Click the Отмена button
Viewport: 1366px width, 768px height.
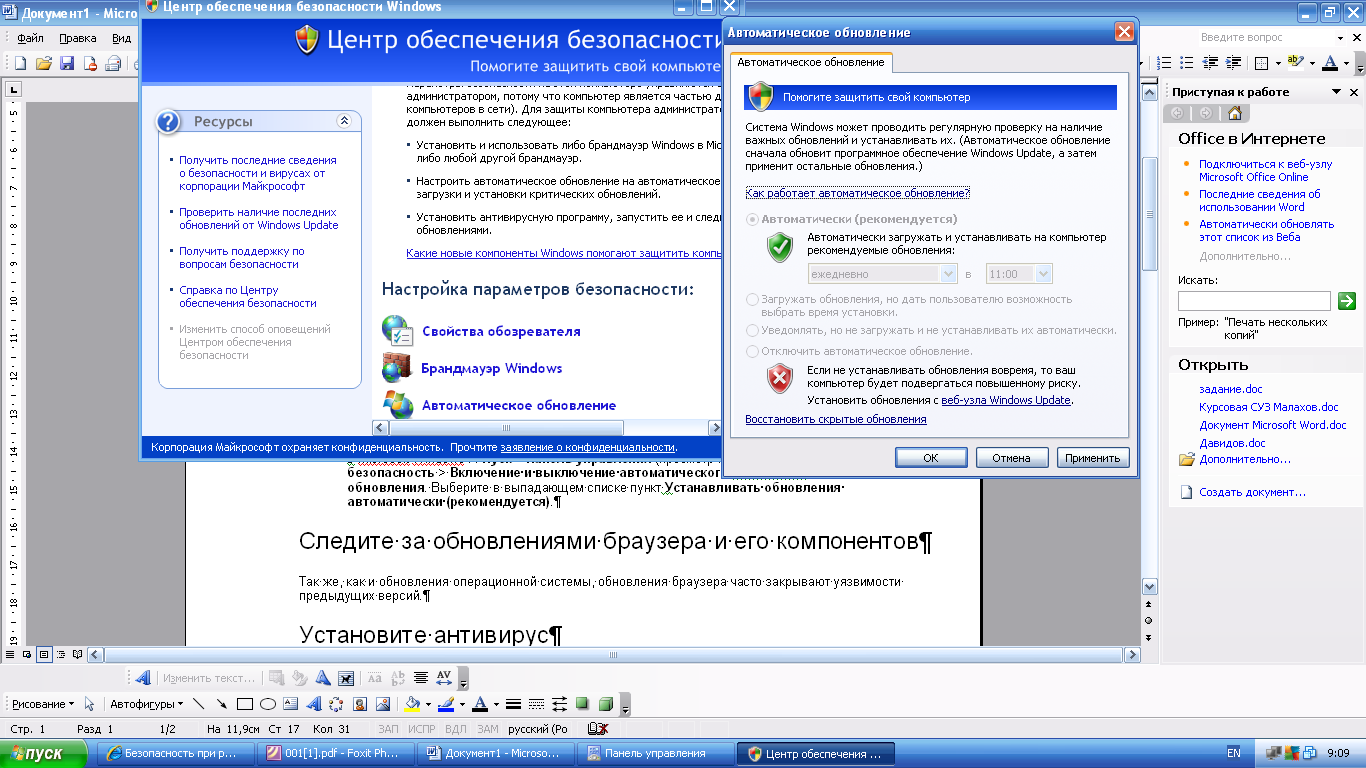1011,458
